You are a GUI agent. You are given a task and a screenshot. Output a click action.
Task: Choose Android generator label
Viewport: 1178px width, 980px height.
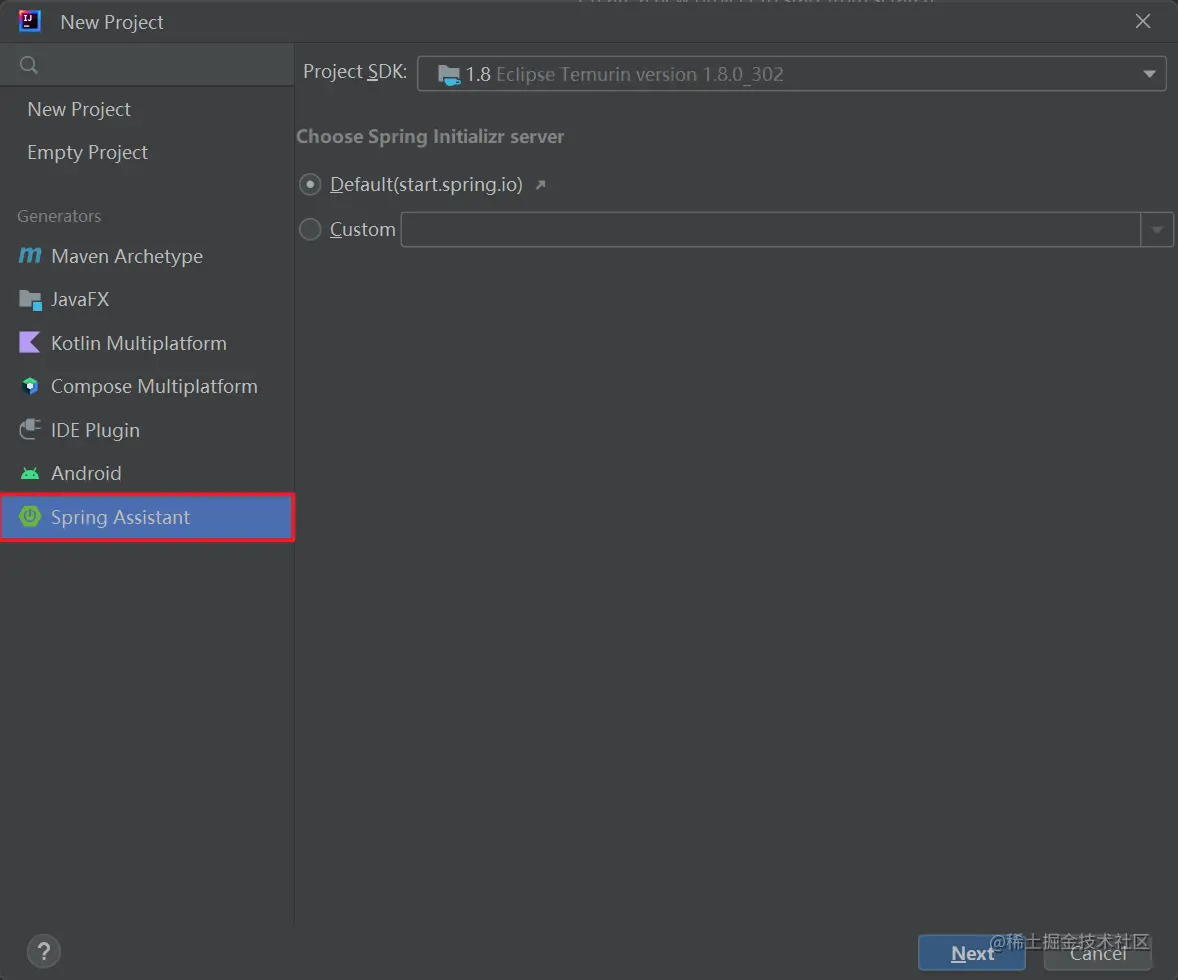coord(86,473)
